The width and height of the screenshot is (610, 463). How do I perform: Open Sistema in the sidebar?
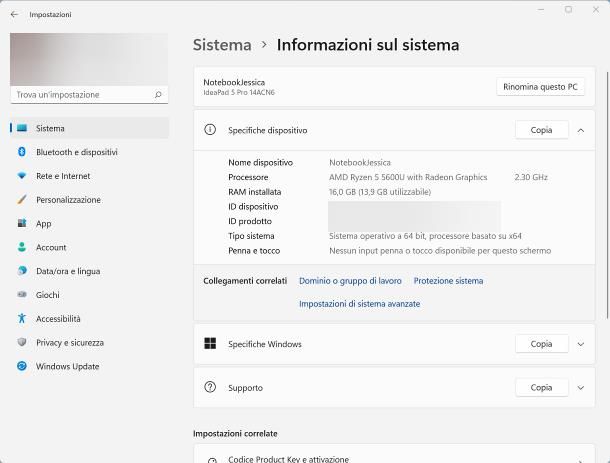(89, 128)
